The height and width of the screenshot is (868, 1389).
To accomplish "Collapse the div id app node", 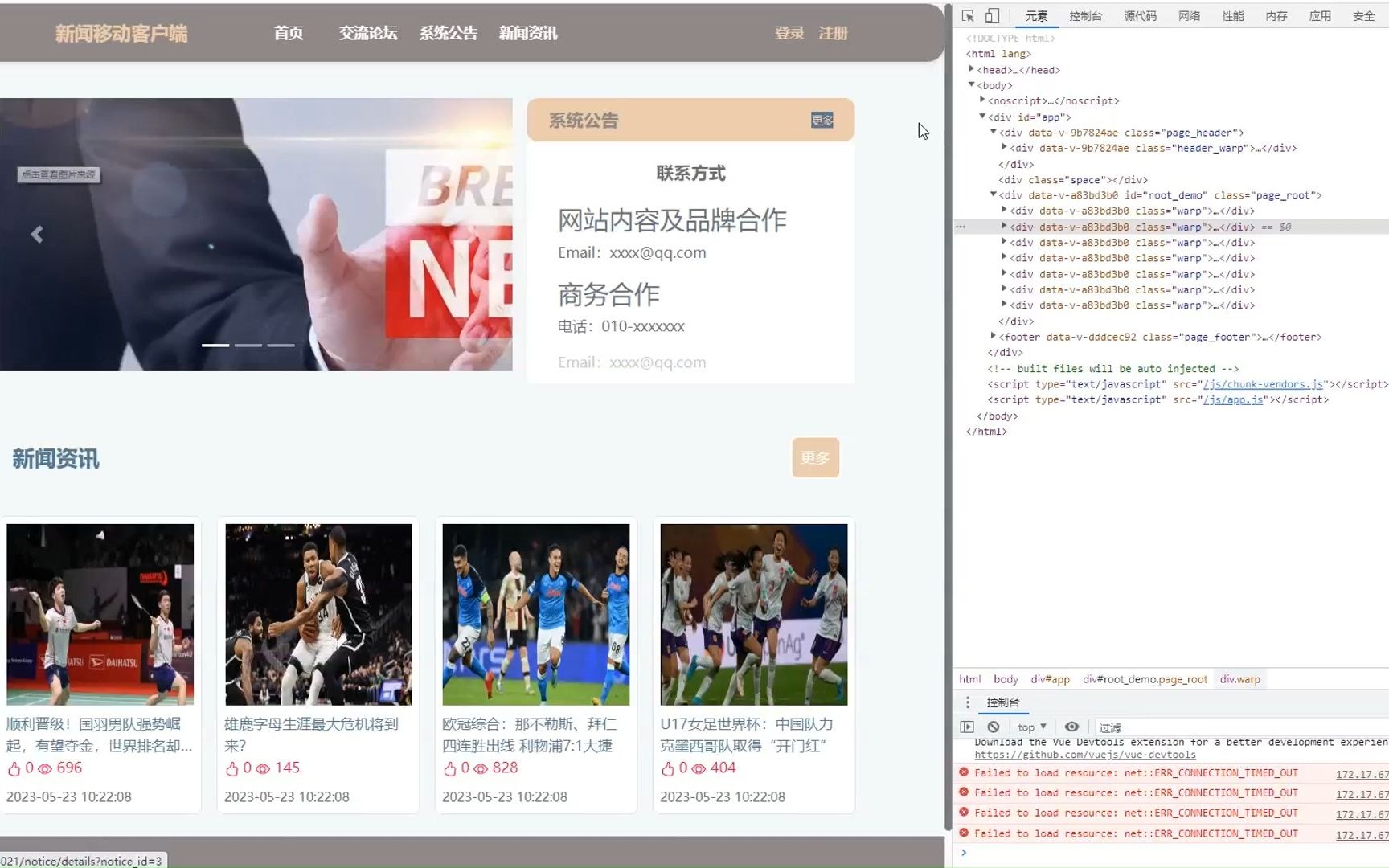I will click(982, 117).
